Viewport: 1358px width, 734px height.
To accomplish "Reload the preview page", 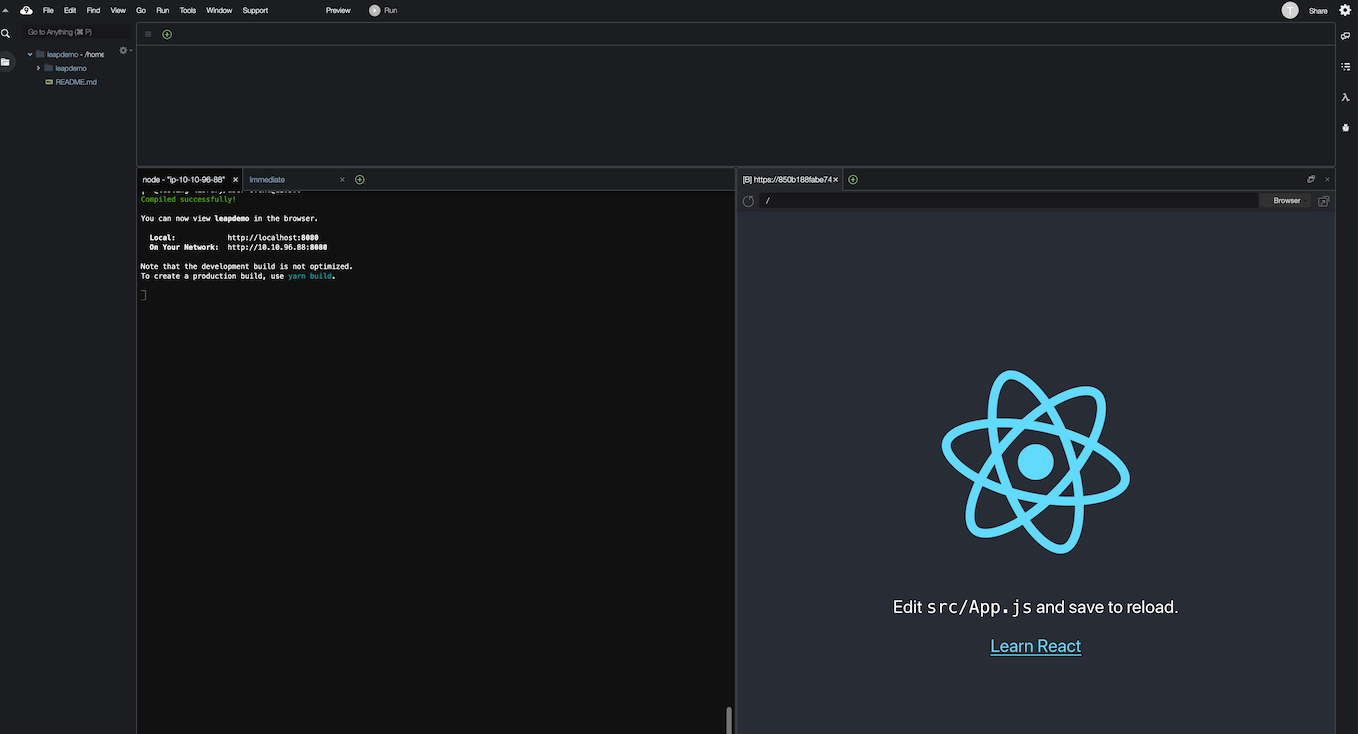I will (748, 201).
